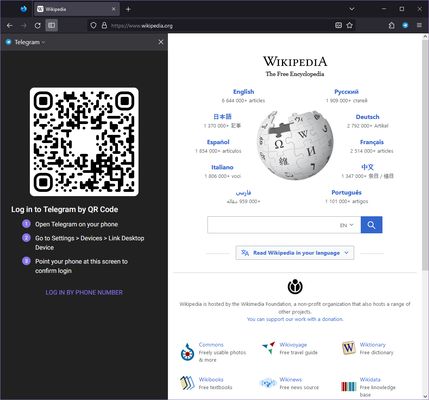Open the Chinese 中文 Wikipedia link
429x400 pixels.
click(367, 167)
